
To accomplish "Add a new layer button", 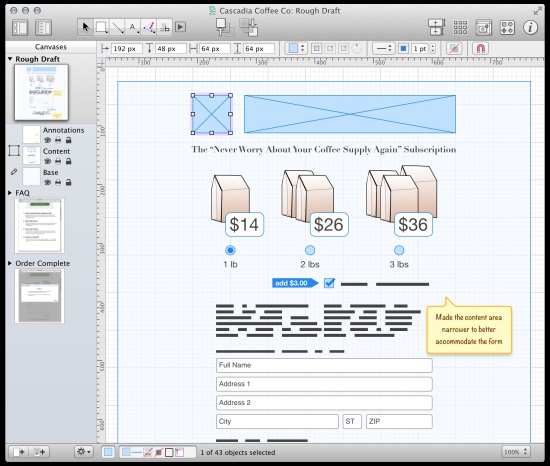I will pyautogui.click(x=39, y=452).
